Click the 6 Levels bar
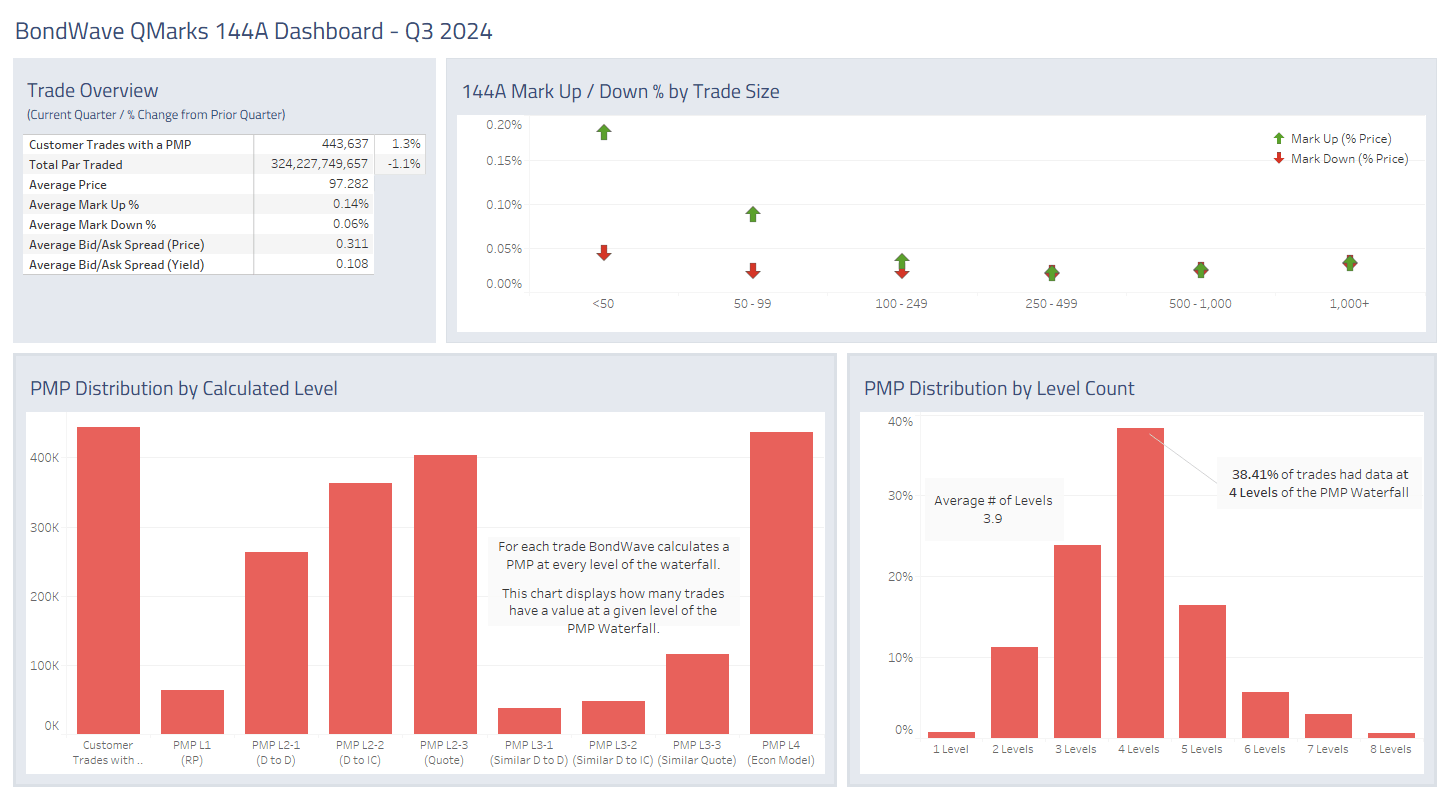Image resolution: width=1450 pixels, height=800 pixels. [x=1265, y=715]
